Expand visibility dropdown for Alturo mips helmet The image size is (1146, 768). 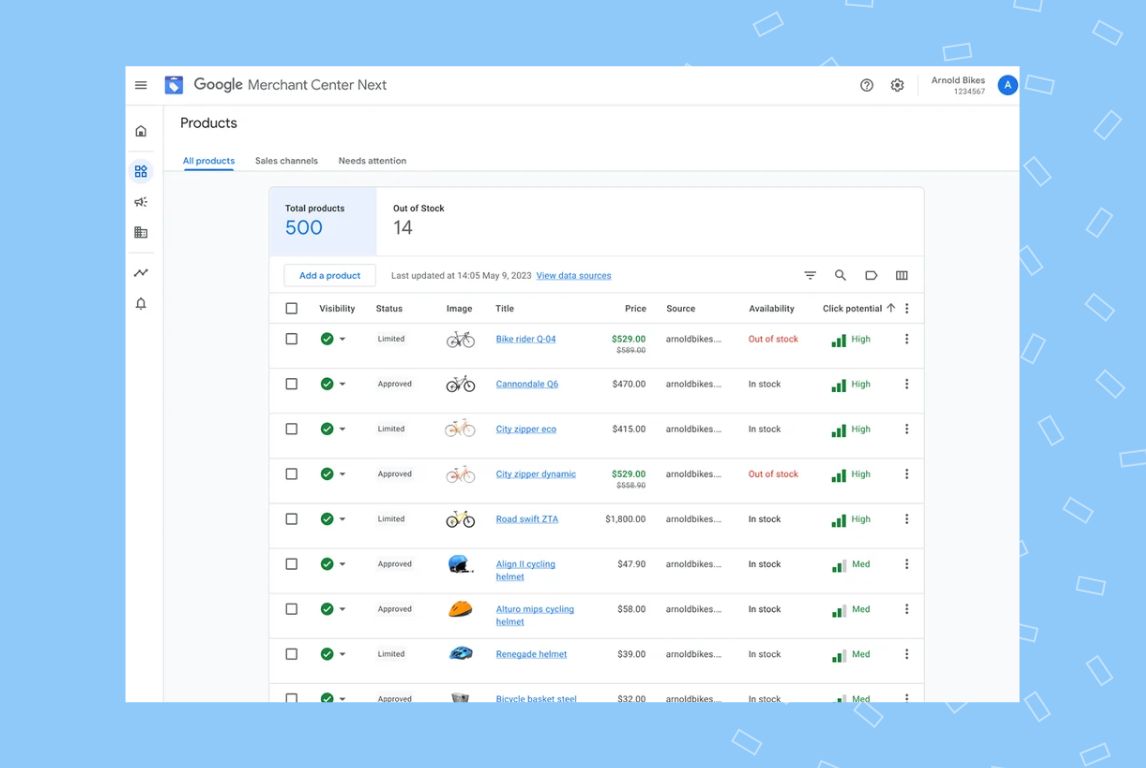[x=342, y=609]
